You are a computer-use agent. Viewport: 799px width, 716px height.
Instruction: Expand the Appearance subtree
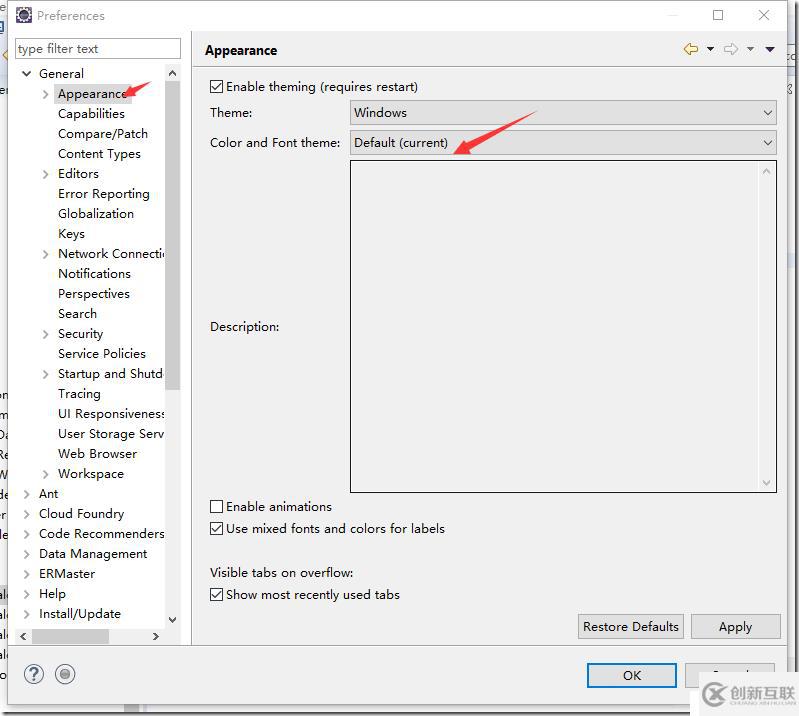pyautogui.click(x=45, y=94)
